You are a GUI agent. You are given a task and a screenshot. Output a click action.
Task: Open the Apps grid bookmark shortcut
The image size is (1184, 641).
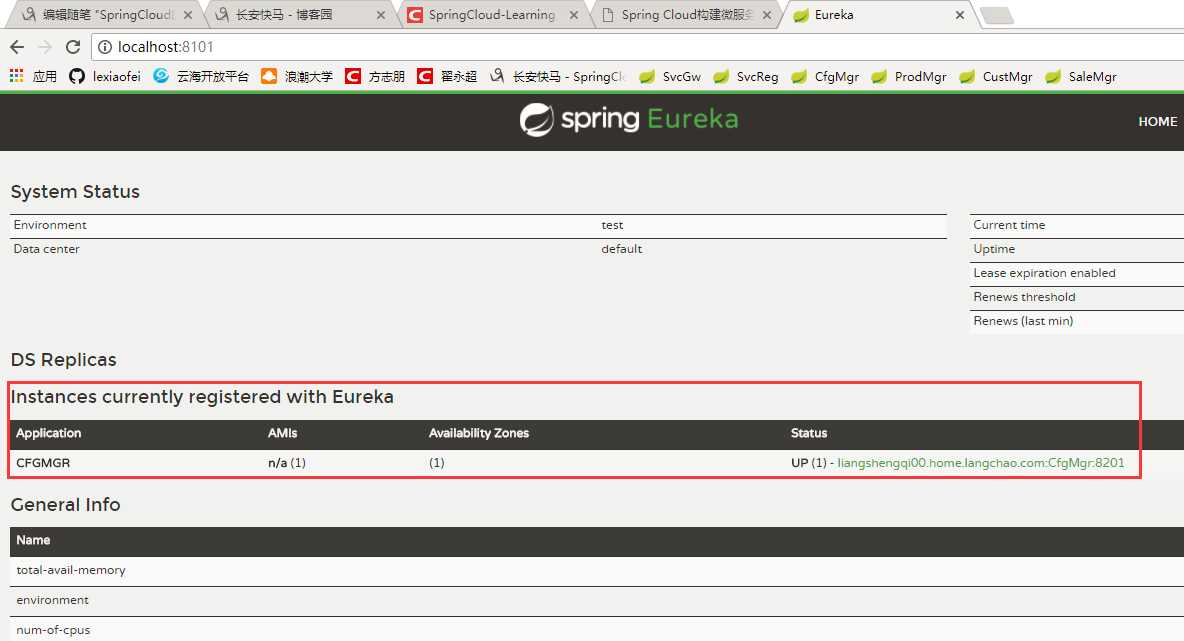[x=33, y=77]
